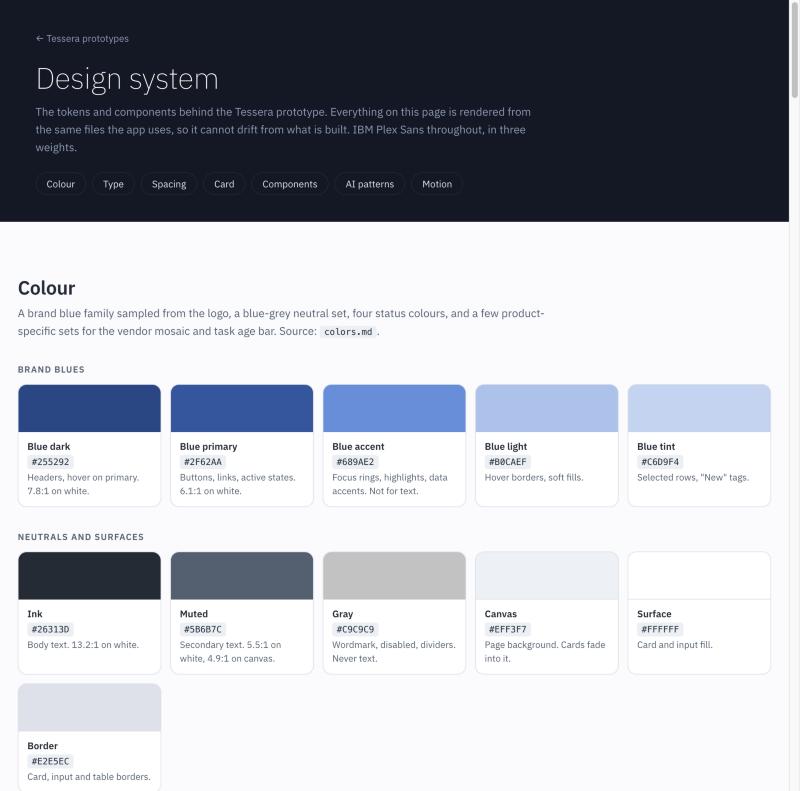This screenshot has width=800, height=791.
Task: Choose the Gray colour swatch
Action: [x=394, y=576]
